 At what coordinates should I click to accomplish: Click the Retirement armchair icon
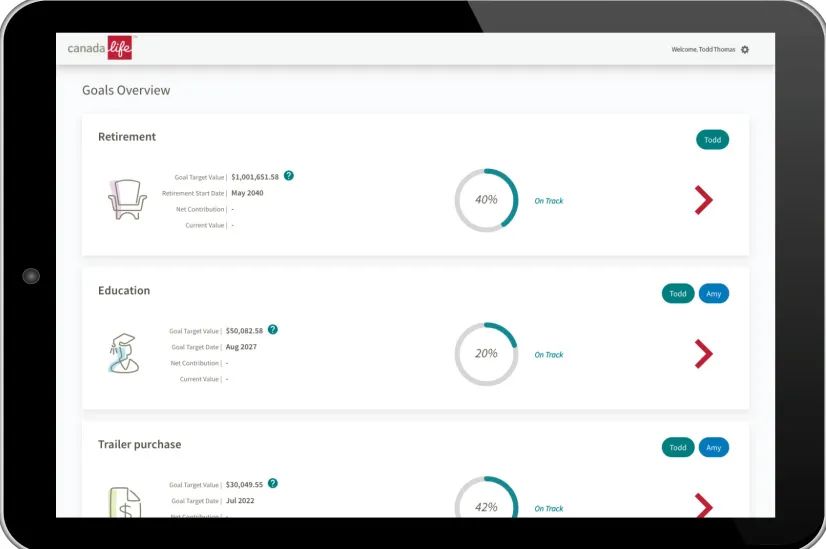pos(127,200)
